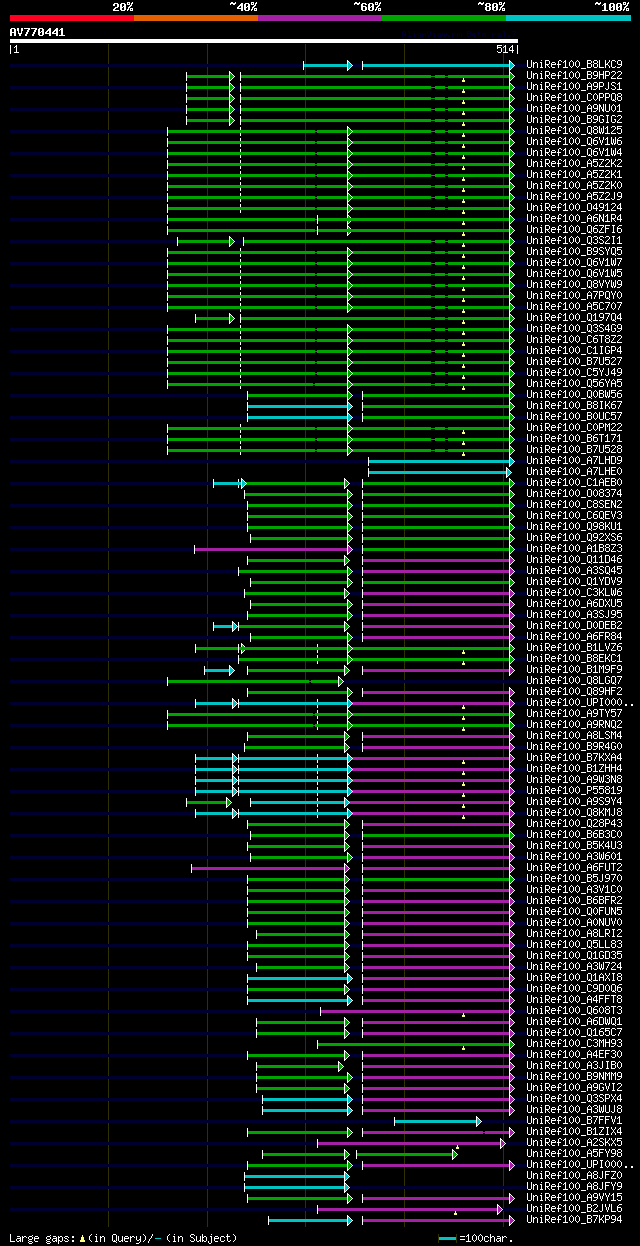Click the UniRef100_D0DEB2 label

pyautogui.click(x=574, y=625)
